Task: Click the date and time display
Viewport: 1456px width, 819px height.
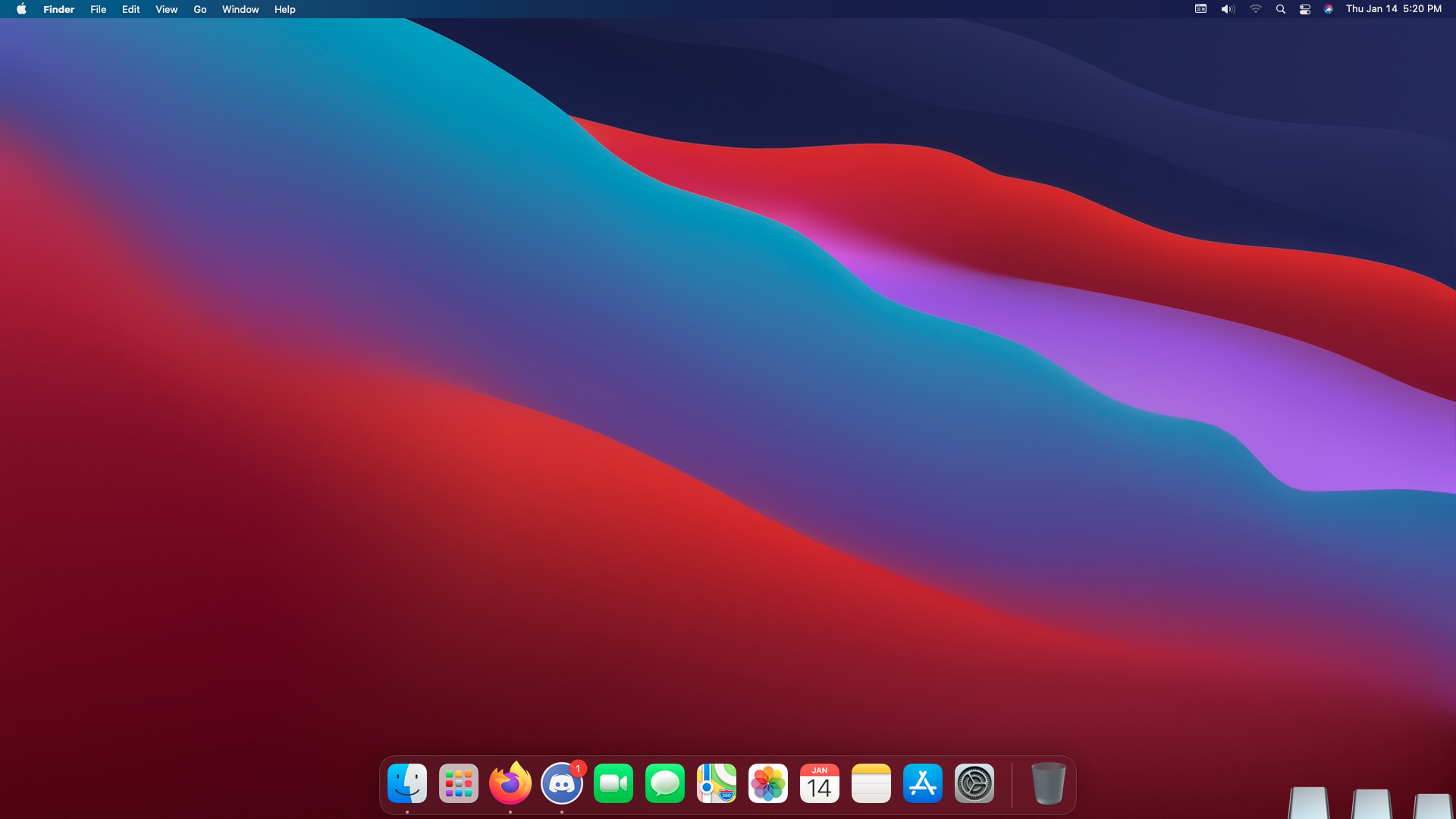Action: pyautogui.click(x=1393, y=9)
